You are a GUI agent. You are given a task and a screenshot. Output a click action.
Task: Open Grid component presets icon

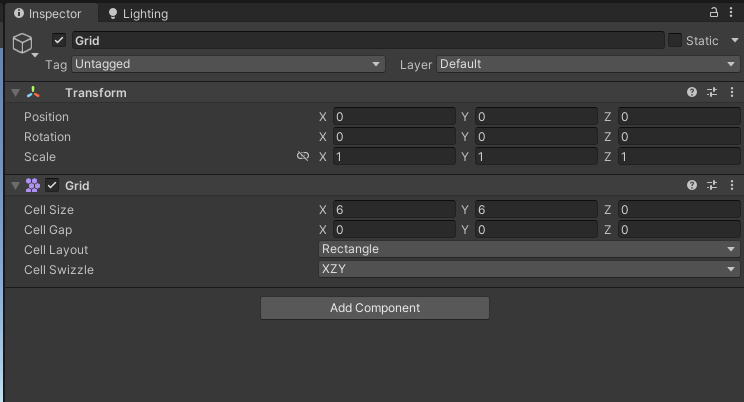(712, 185)
